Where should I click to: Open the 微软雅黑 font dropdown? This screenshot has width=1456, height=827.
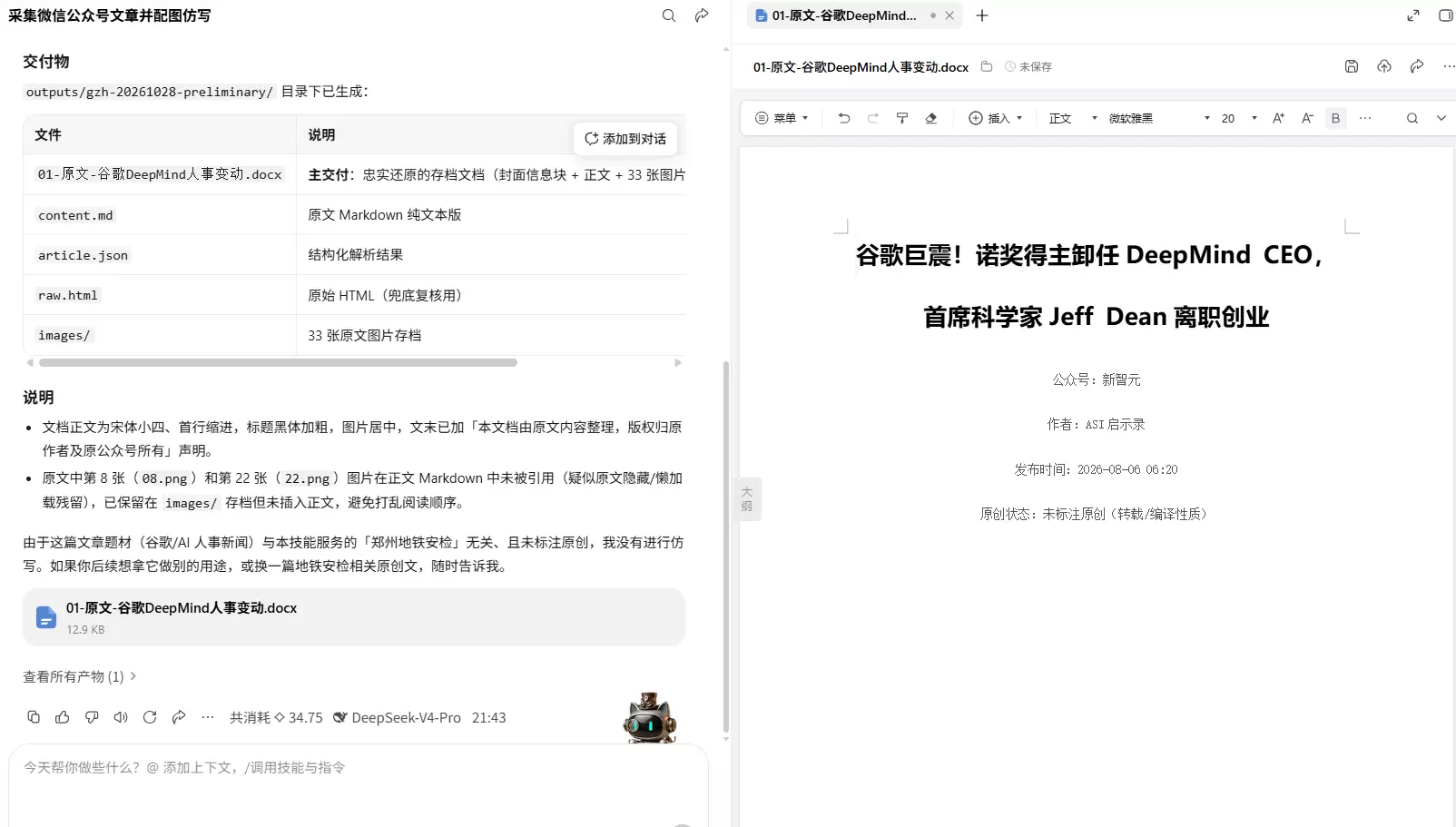click(1159, 118)
